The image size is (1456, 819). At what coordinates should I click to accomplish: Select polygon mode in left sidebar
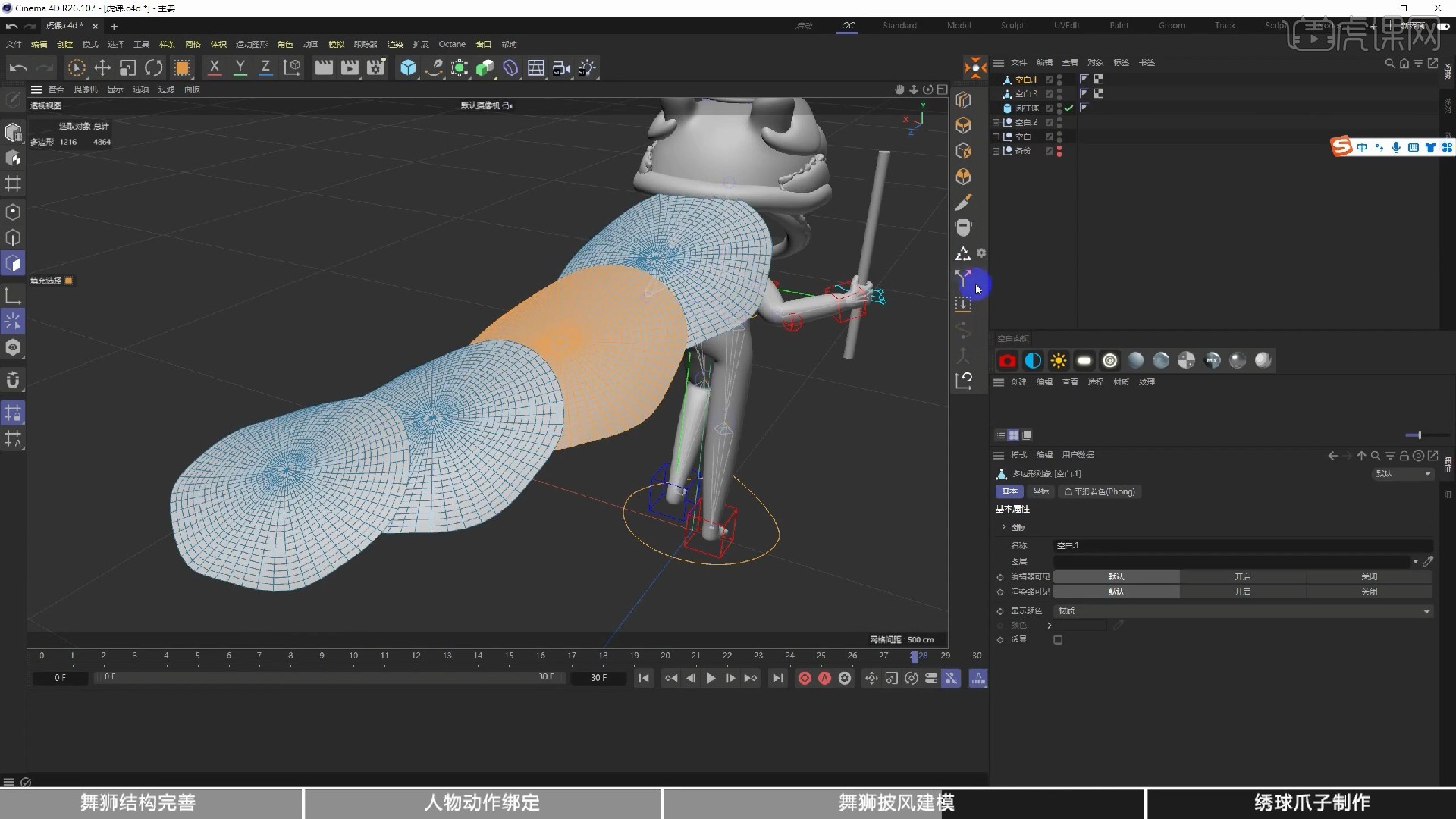(13, 263)
